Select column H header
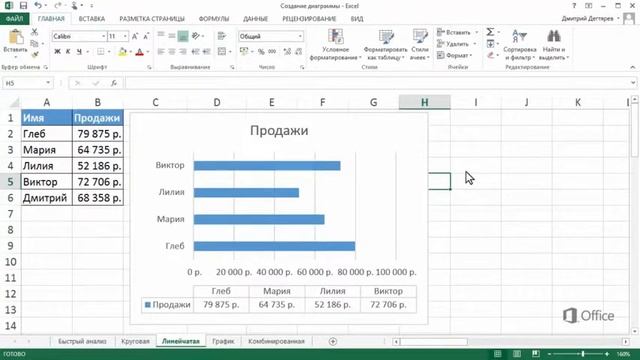This screenshot has height=360, width=640. click(424, 102)
